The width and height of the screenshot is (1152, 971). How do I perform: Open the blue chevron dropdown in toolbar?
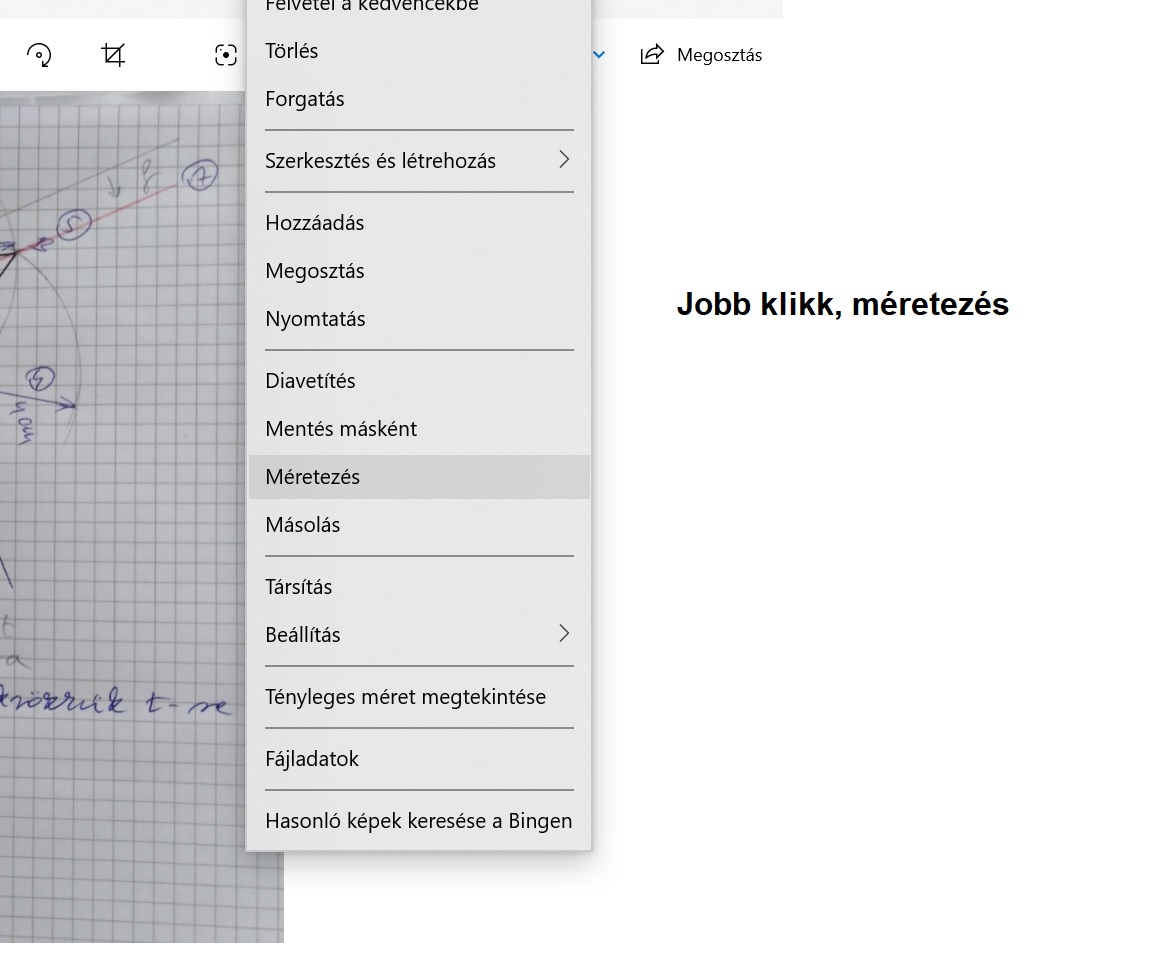[x=599, y=55]
